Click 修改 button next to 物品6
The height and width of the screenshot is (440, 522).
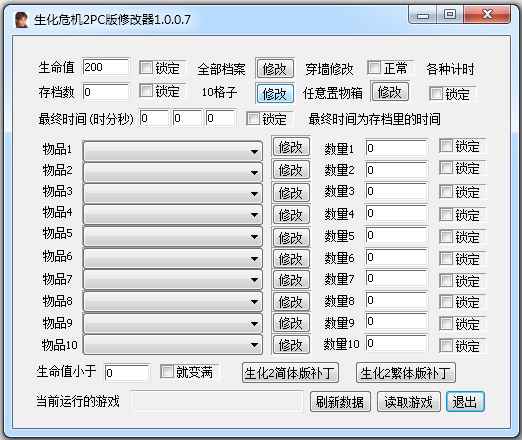291,258
